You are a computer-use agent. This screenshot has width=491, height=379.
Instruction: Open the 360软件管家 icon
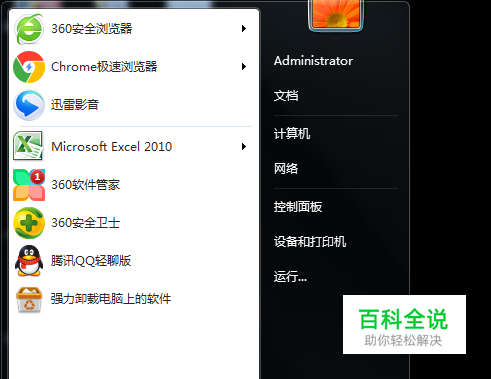[x=29, y=185]
